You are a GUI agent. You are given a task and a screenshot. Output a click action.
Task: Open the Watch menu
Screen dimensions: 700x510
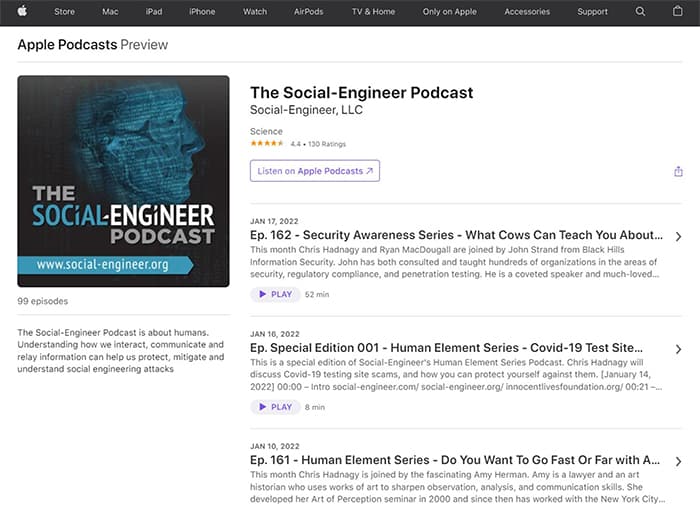[255, 12]
